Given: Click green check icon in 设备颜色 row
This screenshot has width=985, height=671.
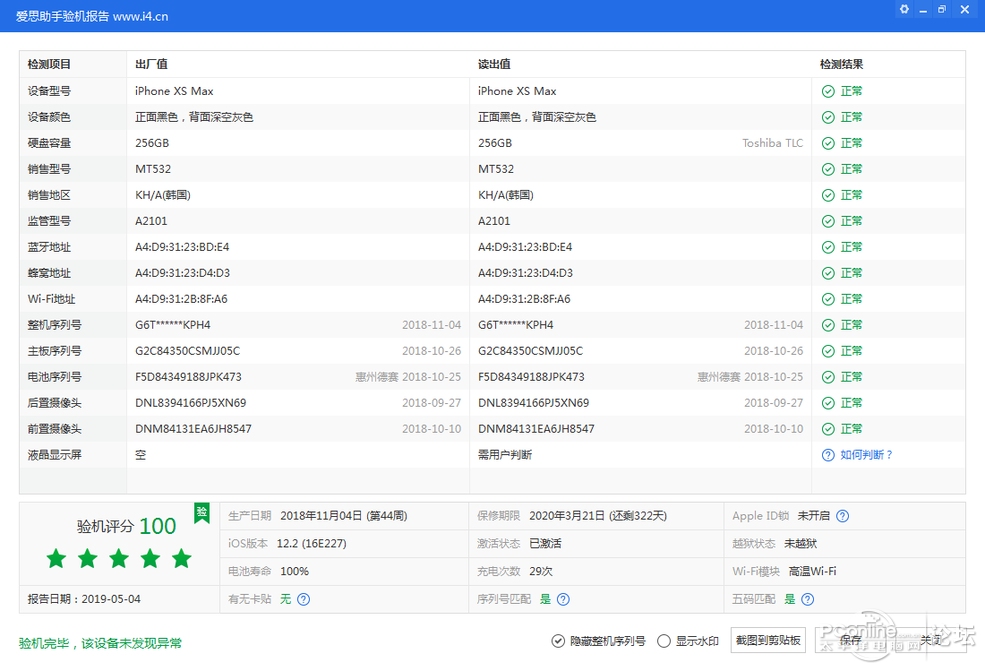Looking at the screenshot, I should [828, 117].
